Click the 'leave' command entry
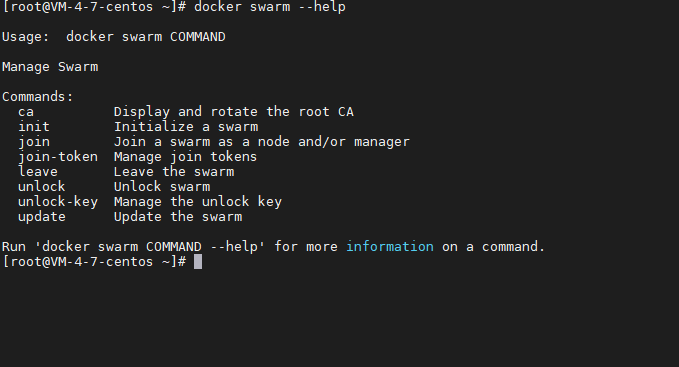The image size is (679, 367). pos(38,172)
